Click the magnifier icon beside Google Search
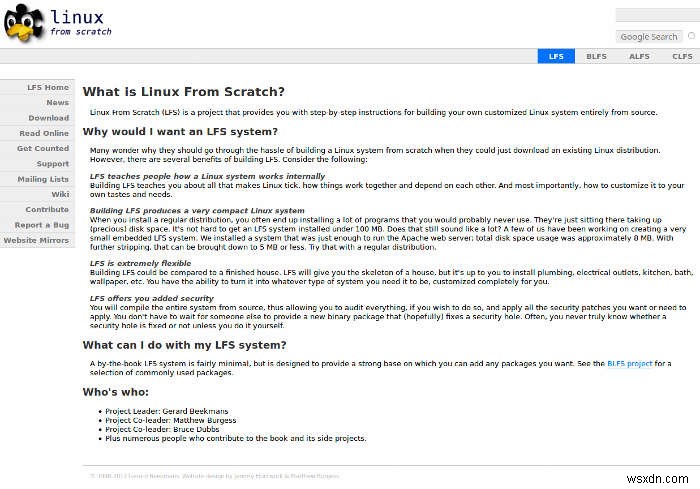 coord(692,36)
